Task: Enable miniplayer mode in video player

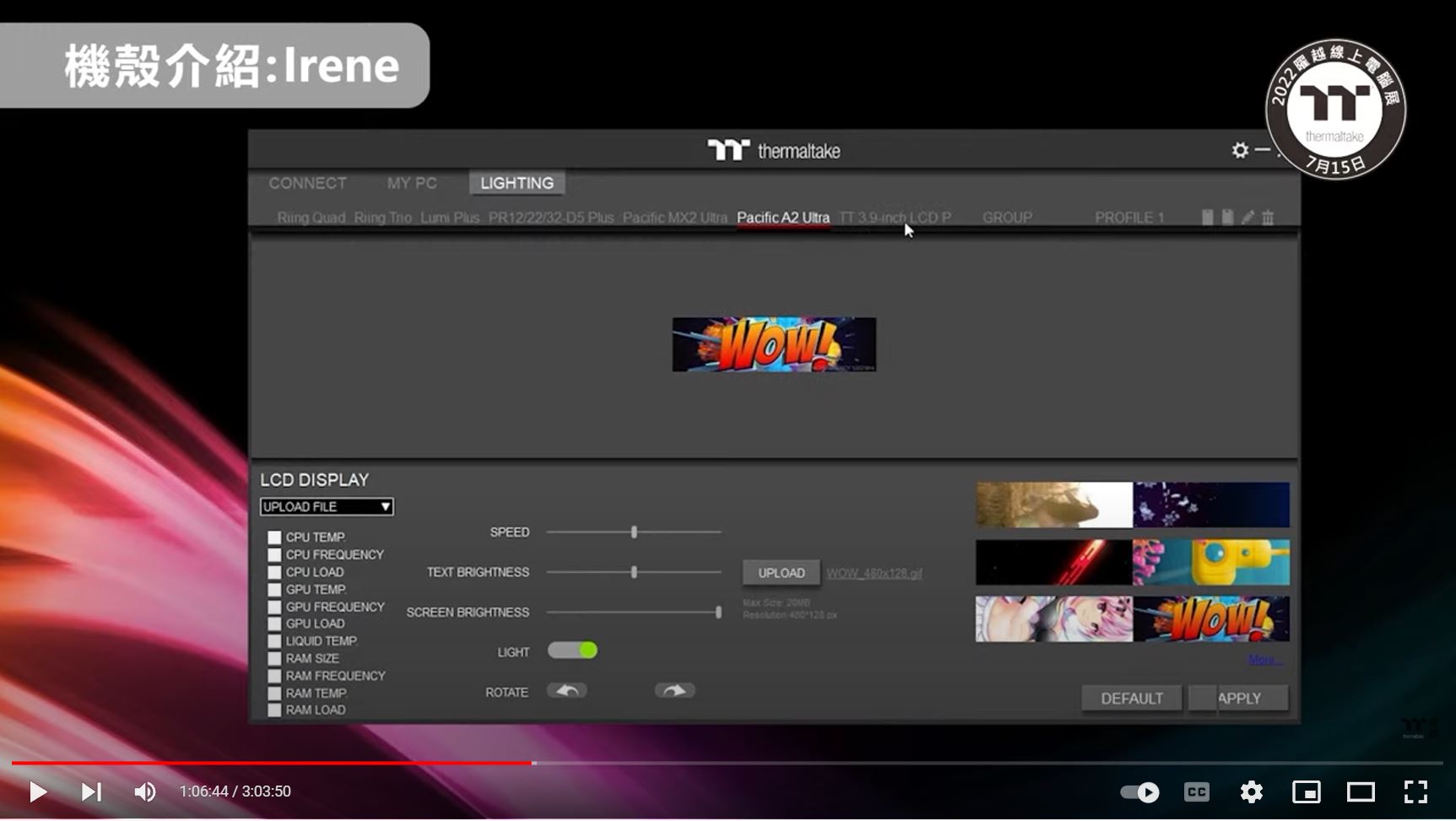Action: 1306,791
